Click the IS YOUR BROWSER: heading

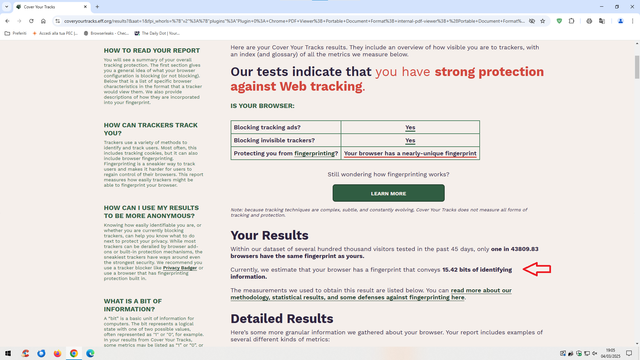[262, 106]
